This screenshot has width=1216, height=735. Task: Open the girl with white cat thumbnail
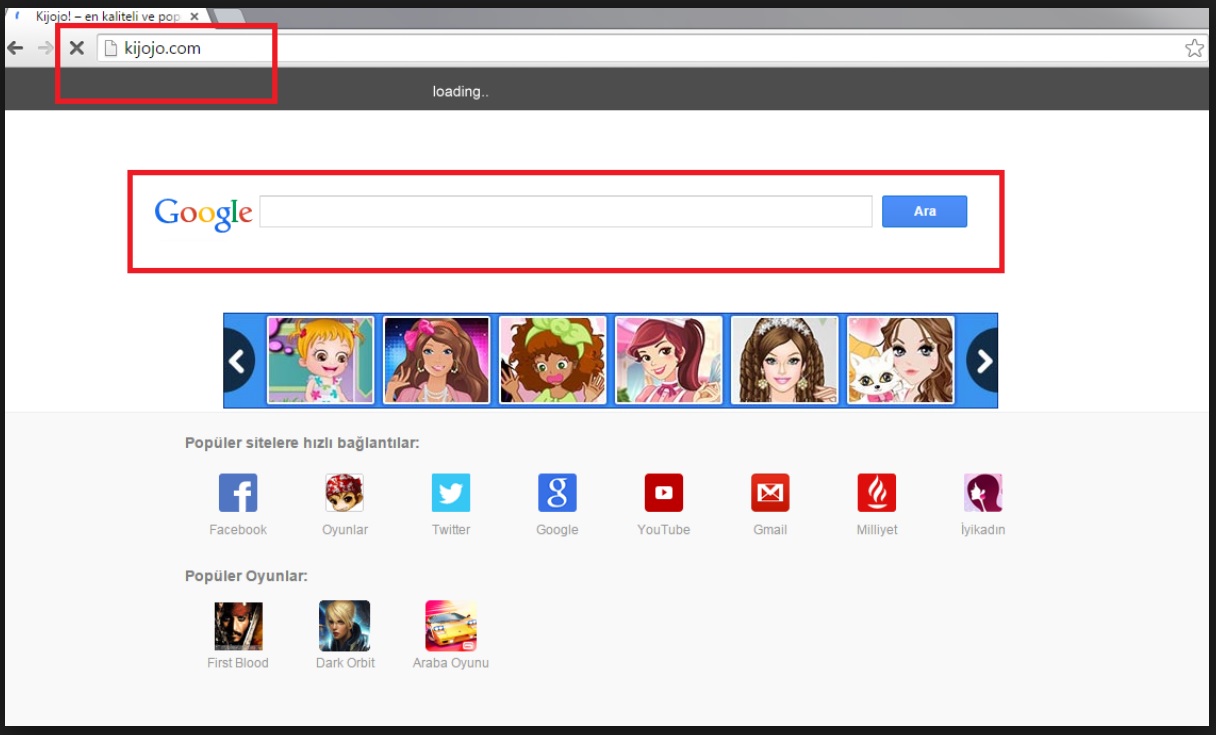click(x=901, y=360)
